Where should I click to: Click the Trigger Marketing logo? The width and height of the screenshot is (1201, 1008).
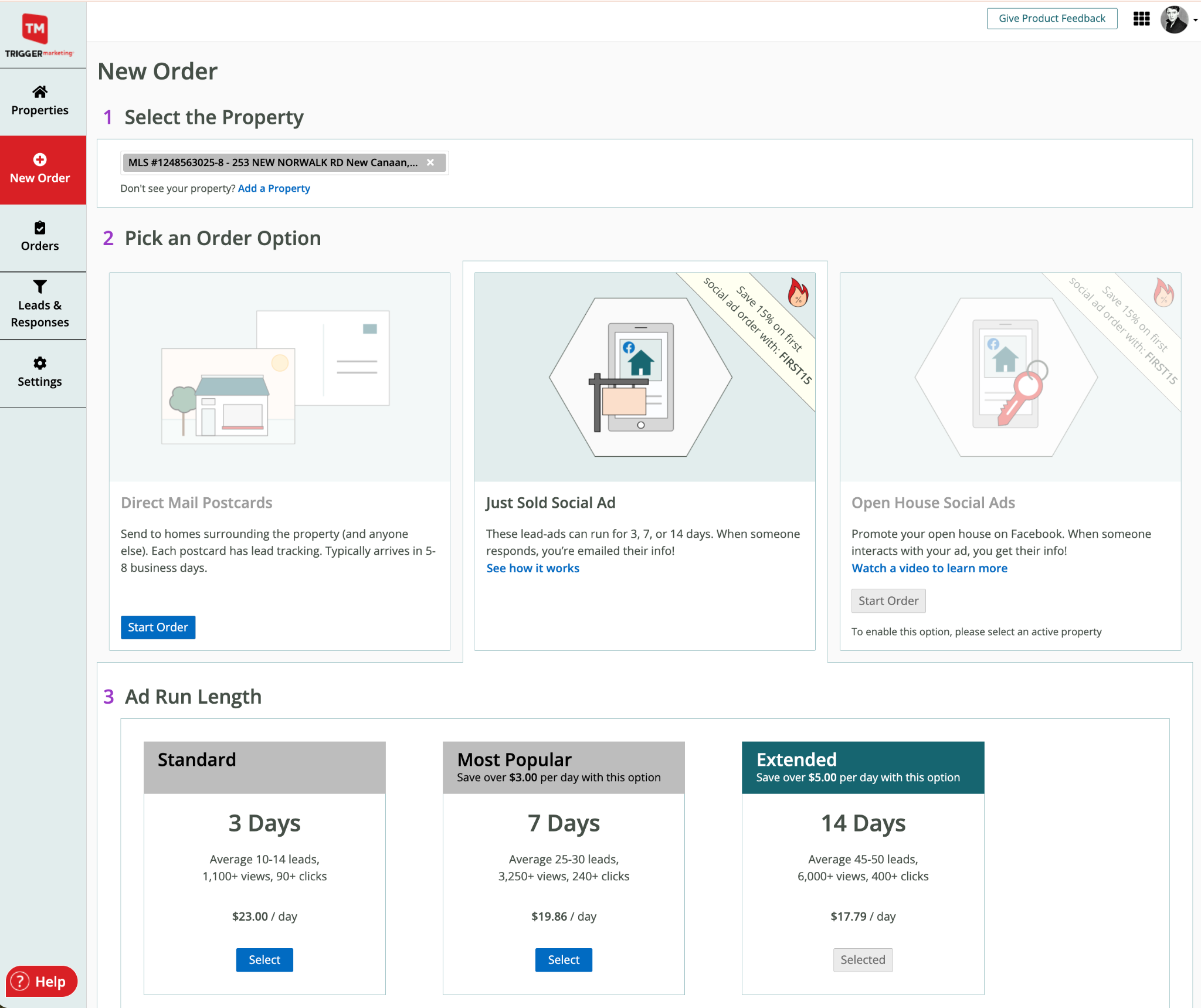[39, 35]
